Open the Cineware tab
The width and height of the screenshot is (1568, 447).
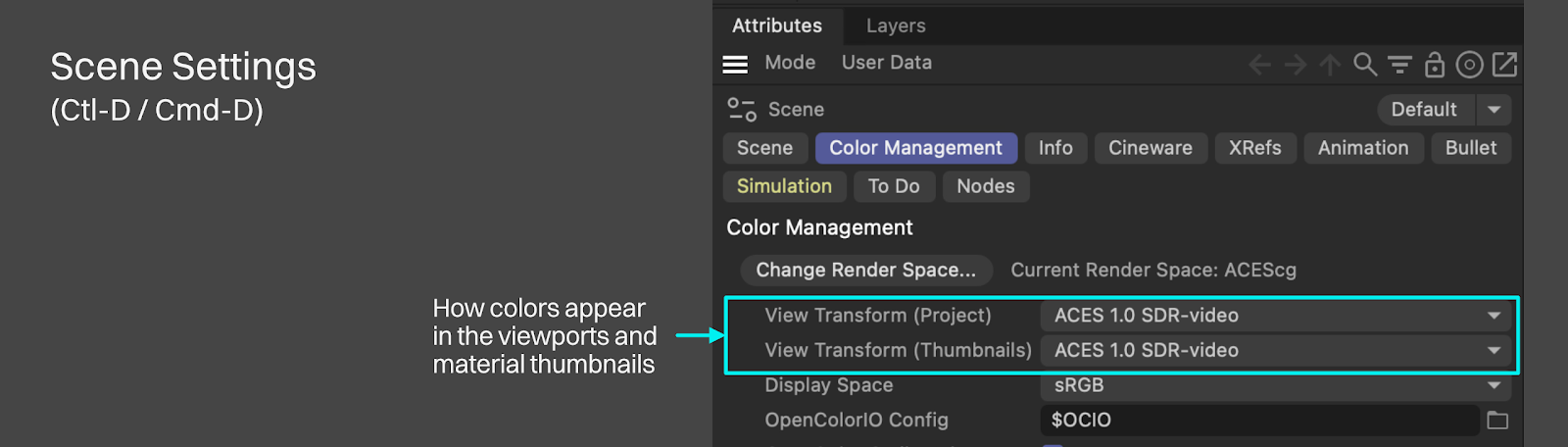click(1151, 148)
